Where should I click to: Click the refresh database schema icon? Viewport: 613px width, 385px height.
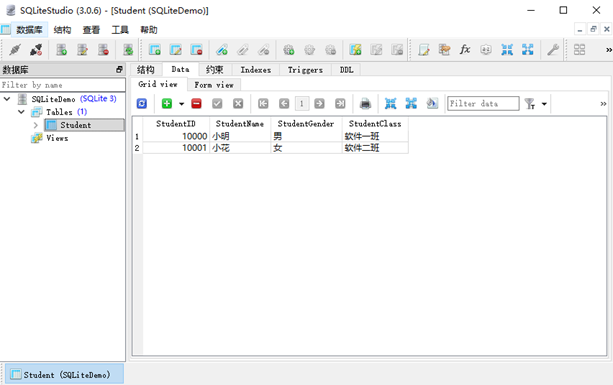[128, 50]
